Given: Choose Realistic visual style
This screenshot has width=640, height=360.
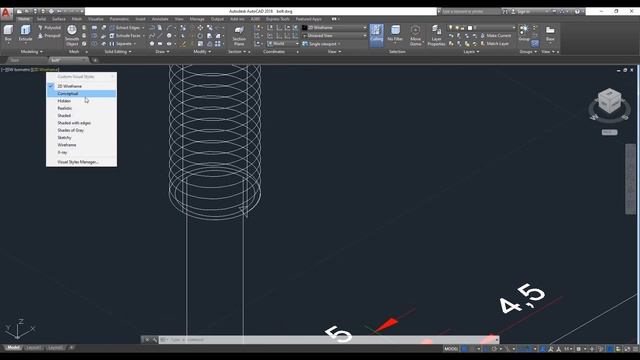Looking at the screenshot, I should pyautogui.click(x=81, y=108).
